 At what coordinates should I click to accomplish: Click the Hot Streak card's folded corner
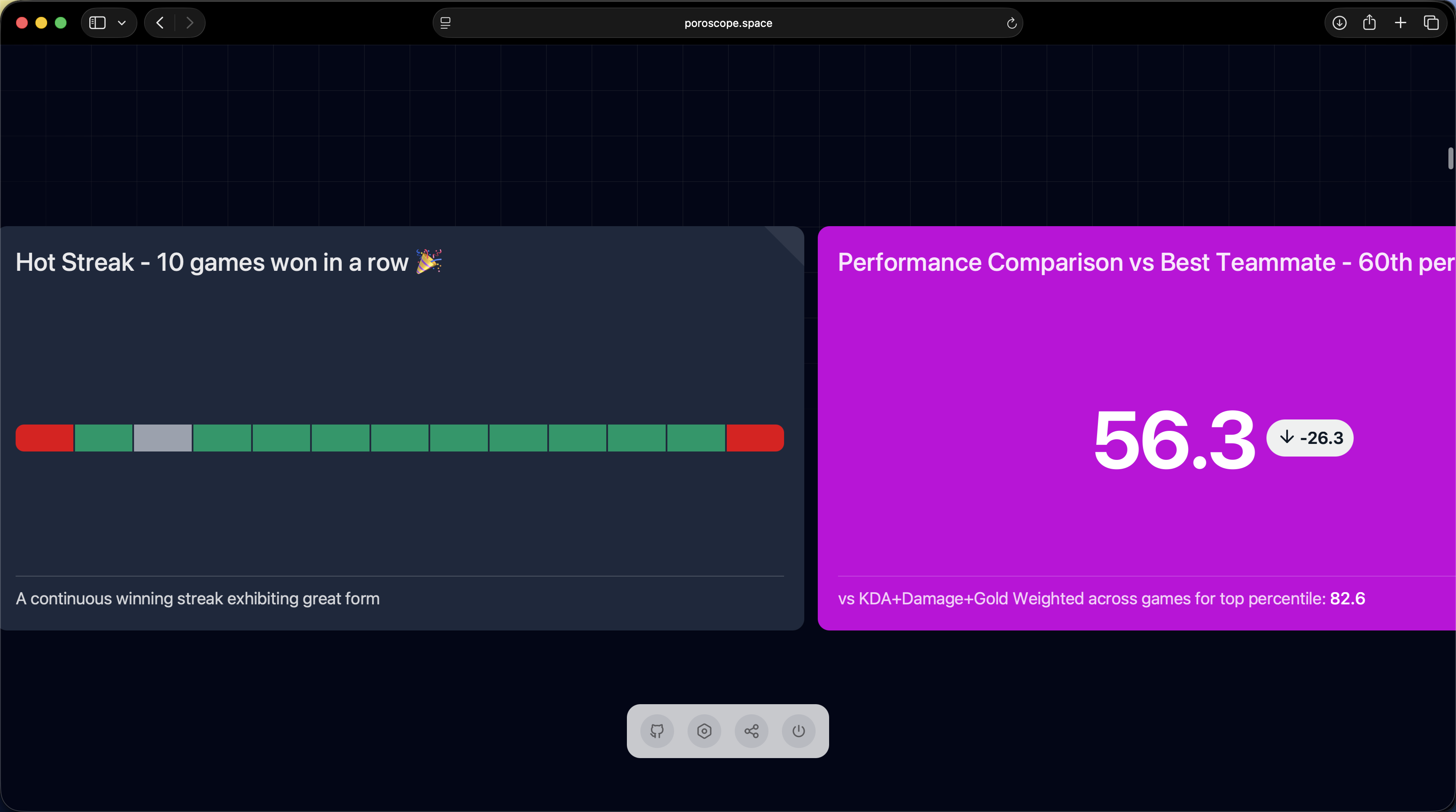pyautogui.click(x=790, y=240)
